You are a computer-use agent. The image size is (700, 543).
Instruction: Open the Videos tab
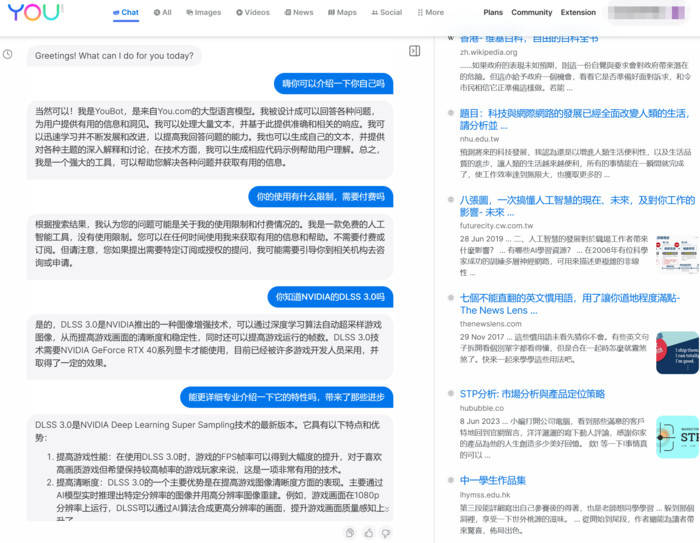tap(253, 13)
